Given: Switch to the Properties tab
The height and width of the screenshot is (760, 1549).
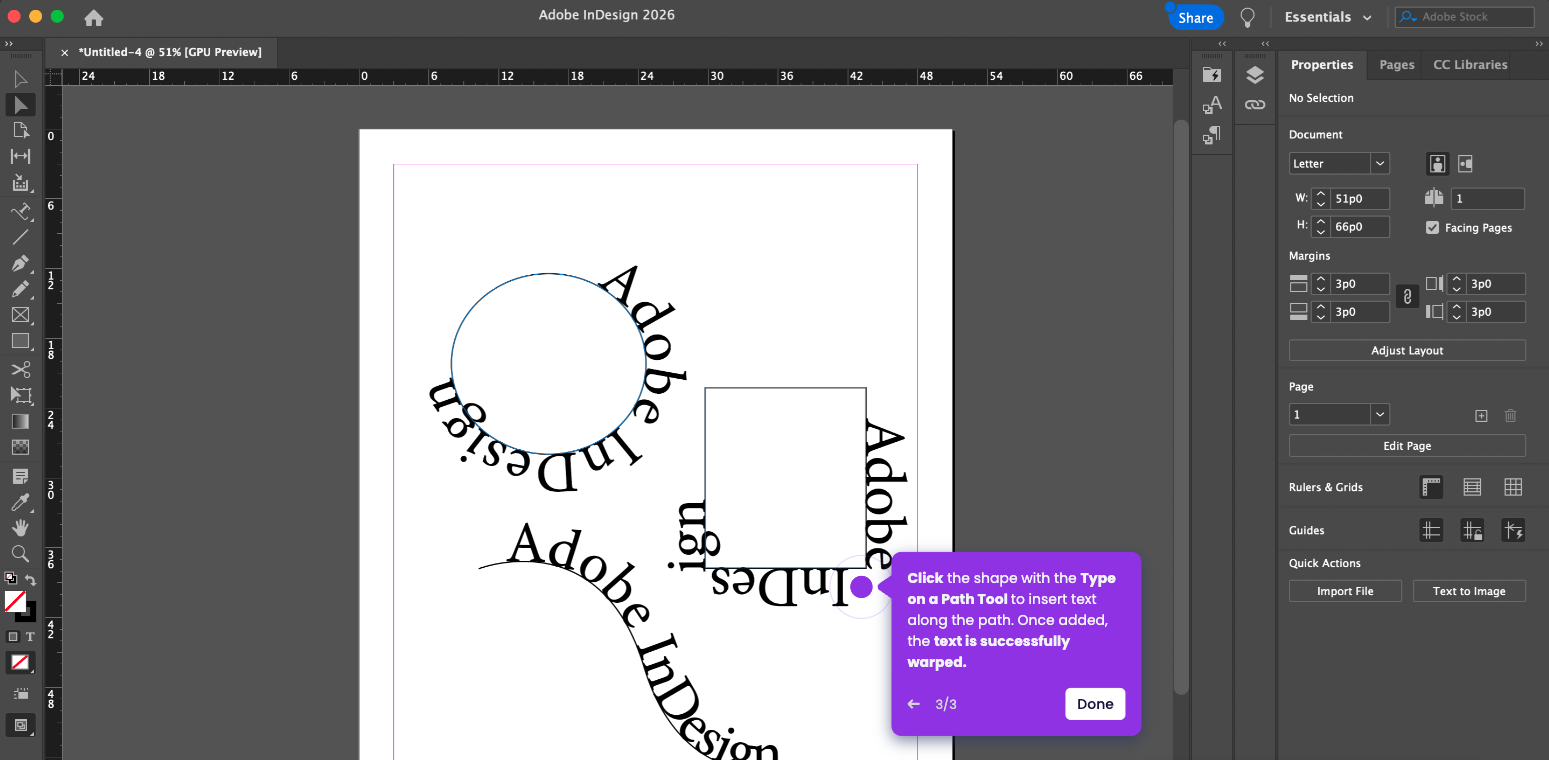Looking at the screenshot, I should pyautogui.click(x=1321, y=64).
